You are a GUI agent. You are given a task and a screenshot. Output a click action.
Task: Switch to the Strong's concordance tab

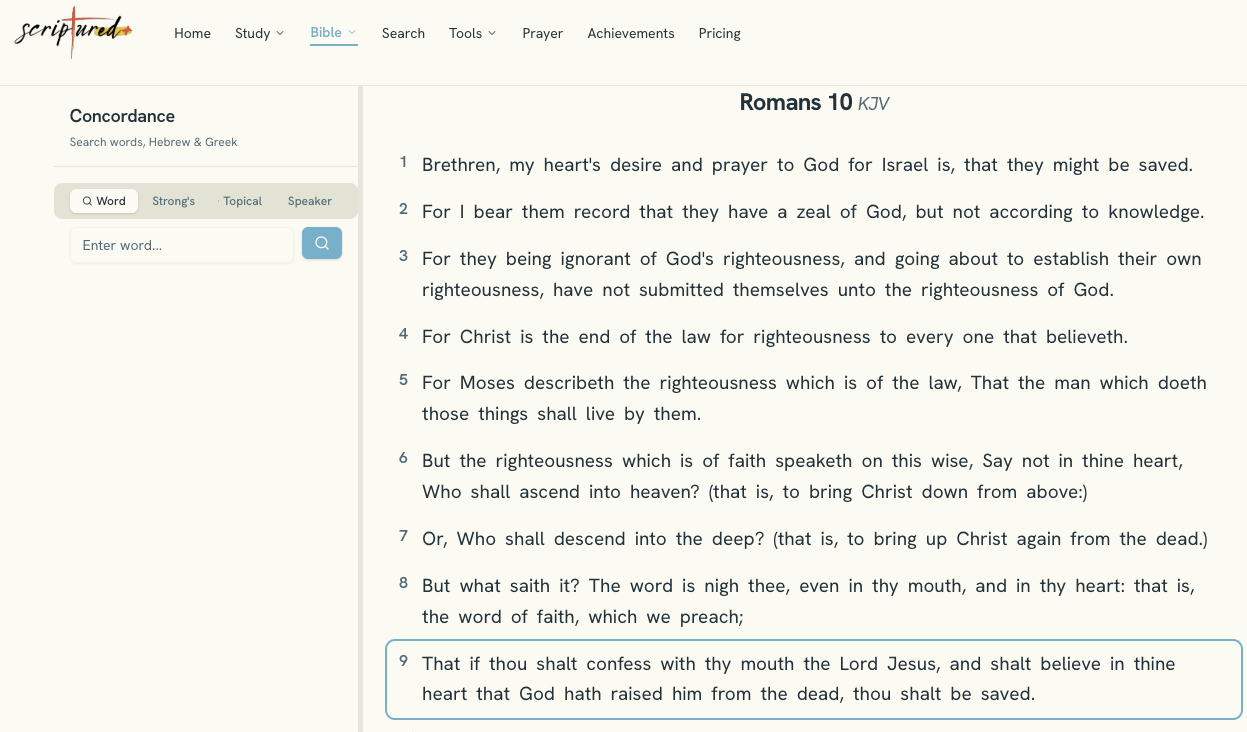173,201
